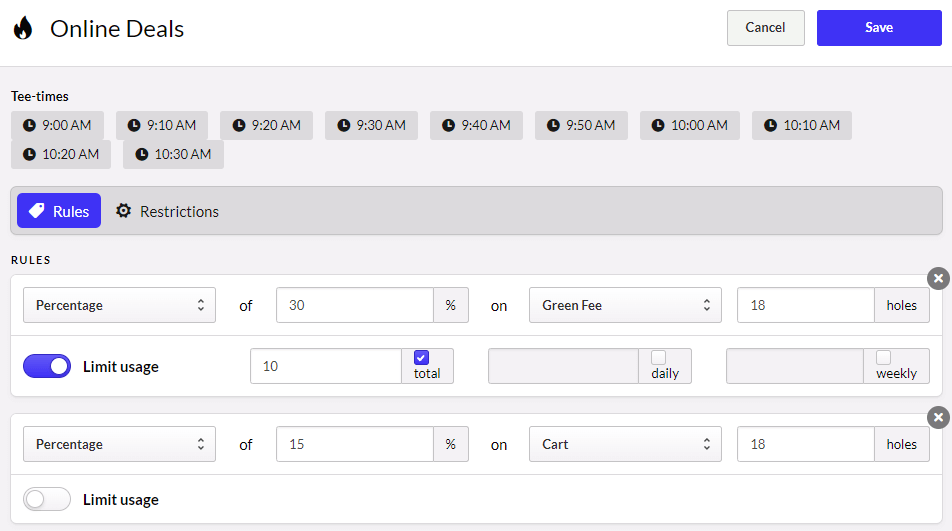Enable Limit usage for Cart rule
This screenshot has height=531, width=952.
point(47,499)
